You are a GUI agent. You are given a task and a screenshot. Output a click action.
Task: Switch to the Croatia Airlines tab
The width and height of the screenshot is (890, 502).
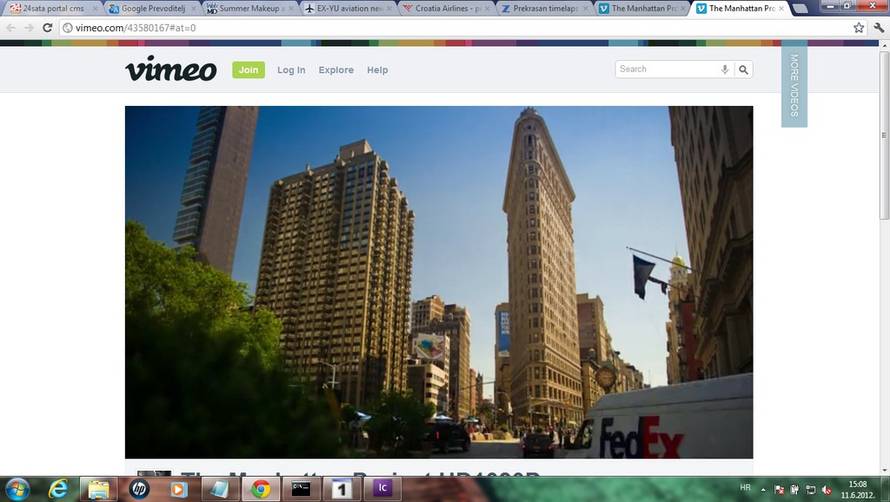(x=444, y=9)
